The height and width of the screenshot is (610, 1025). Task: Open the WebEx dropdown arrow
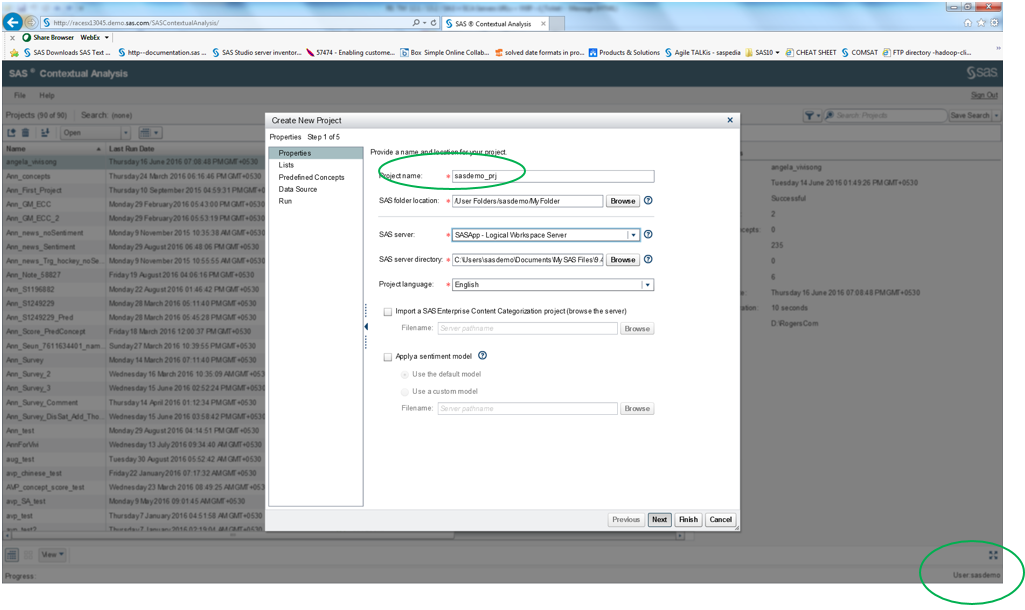point(107,38)
